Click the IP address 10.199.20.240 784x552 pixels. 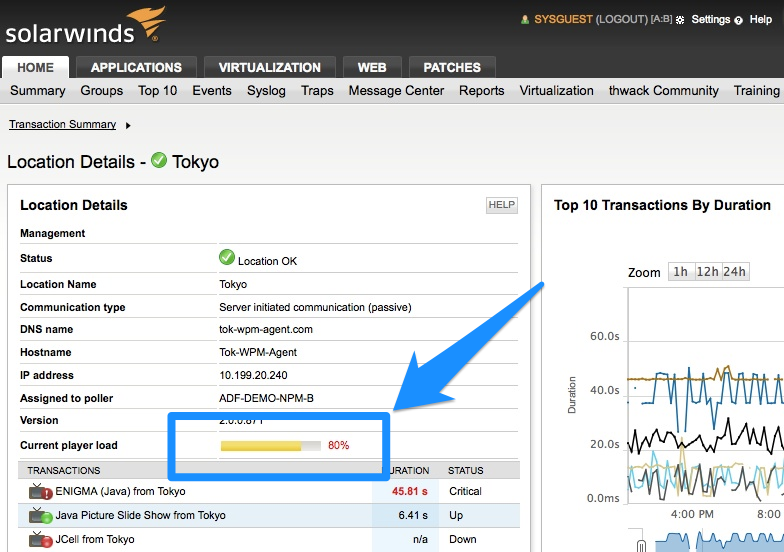point(253,375)
